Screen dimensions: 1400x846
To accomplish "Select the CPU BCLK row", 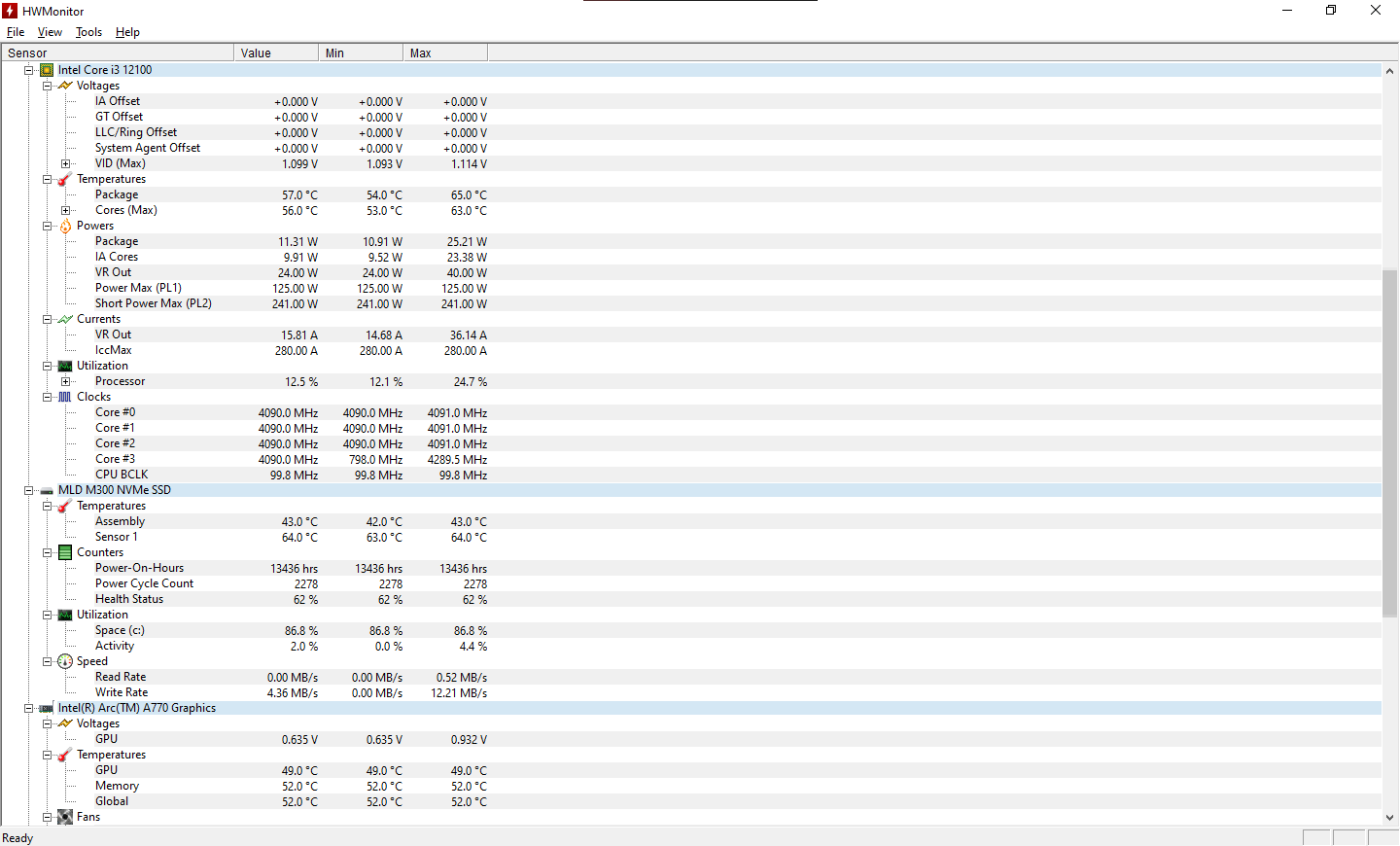I will 691,475.
